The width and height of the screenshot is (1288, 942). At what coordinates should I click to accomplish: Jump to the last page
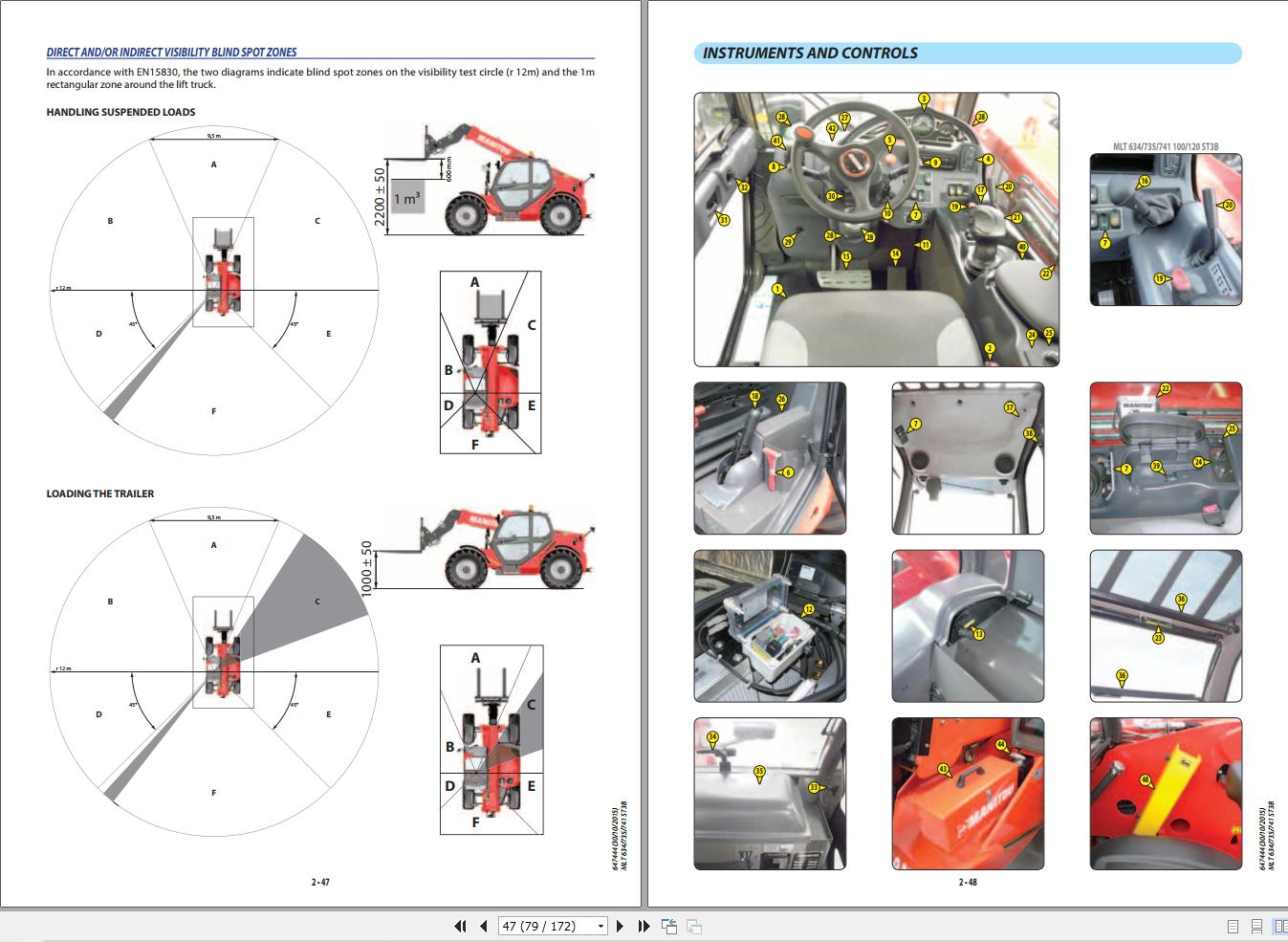point(643,926)
